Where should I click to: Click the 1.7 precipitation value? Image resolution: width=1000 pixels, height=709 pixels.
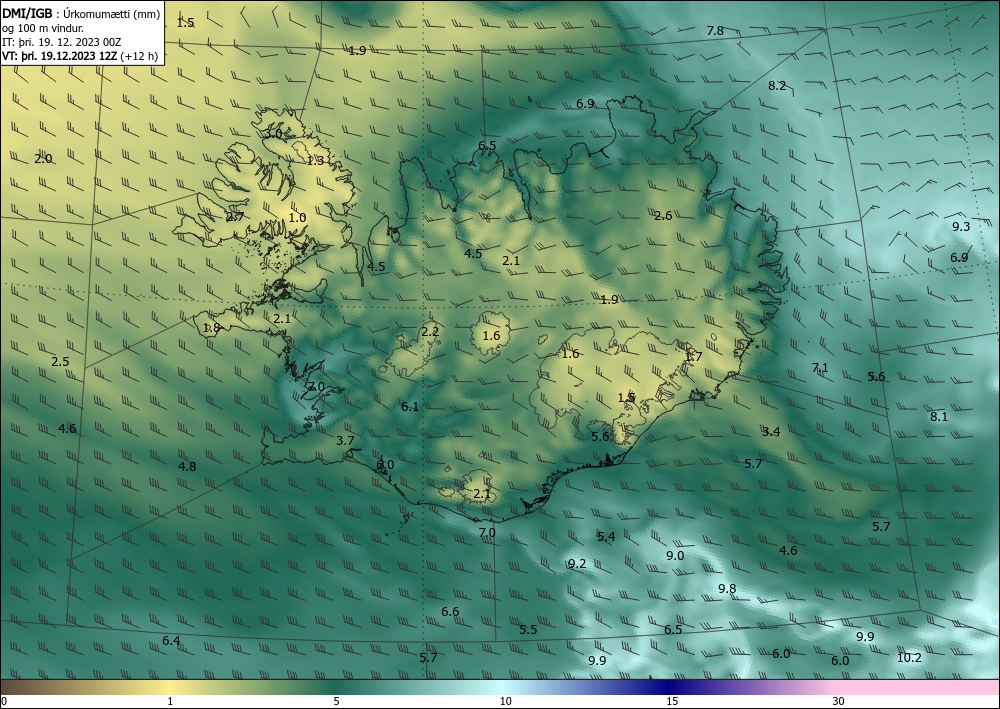(x=693, y=356)
